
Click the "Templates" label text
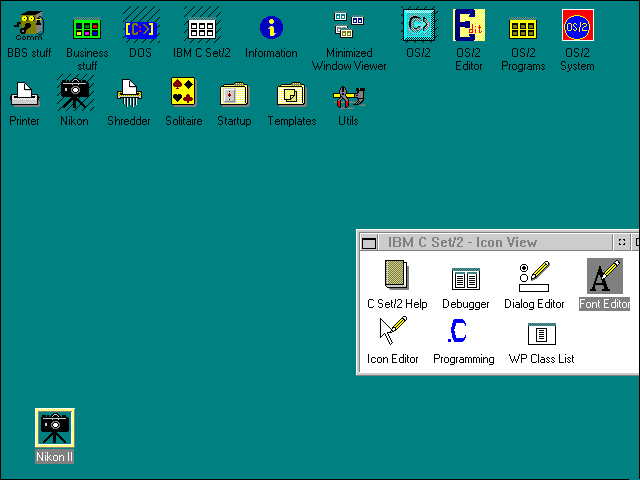(292, 121)
